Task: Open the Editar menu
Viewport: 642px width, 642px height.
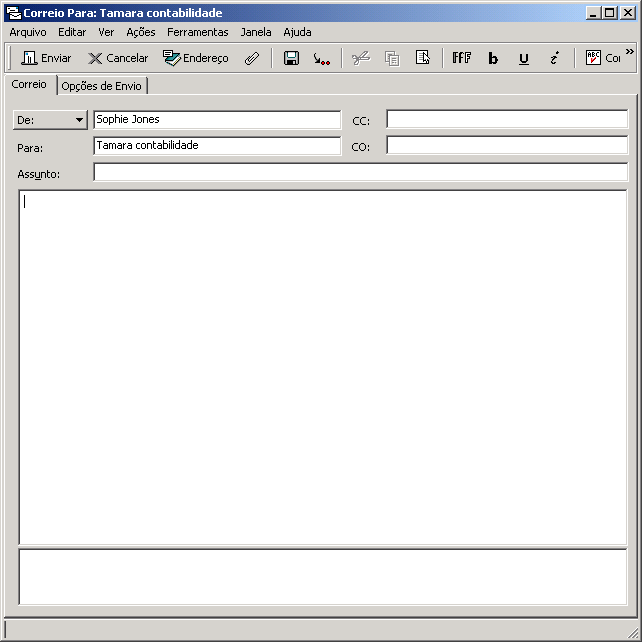Action: click(72, 32)
